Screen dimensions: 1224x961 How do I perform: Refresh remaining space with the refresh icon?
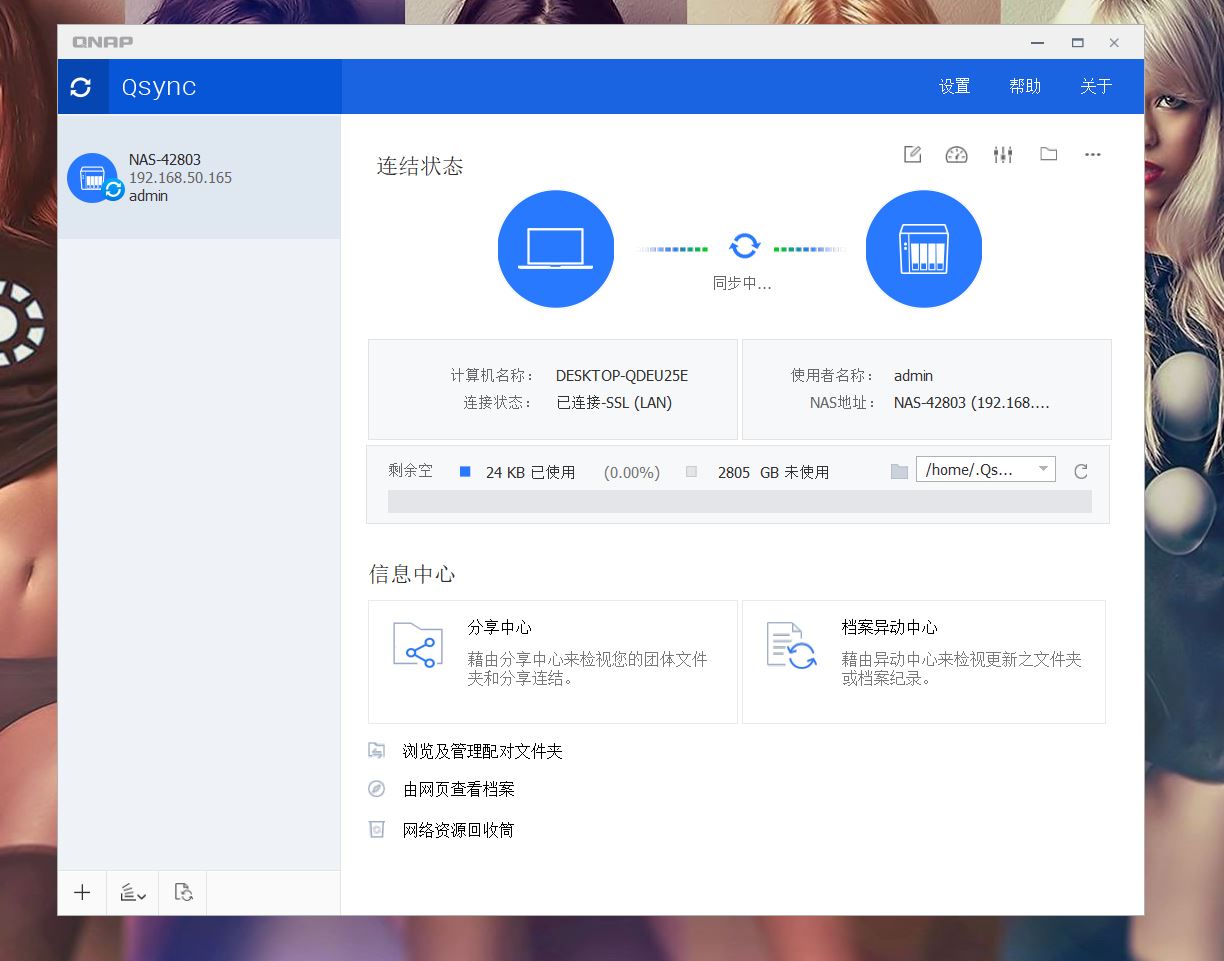click(1080, 470)
